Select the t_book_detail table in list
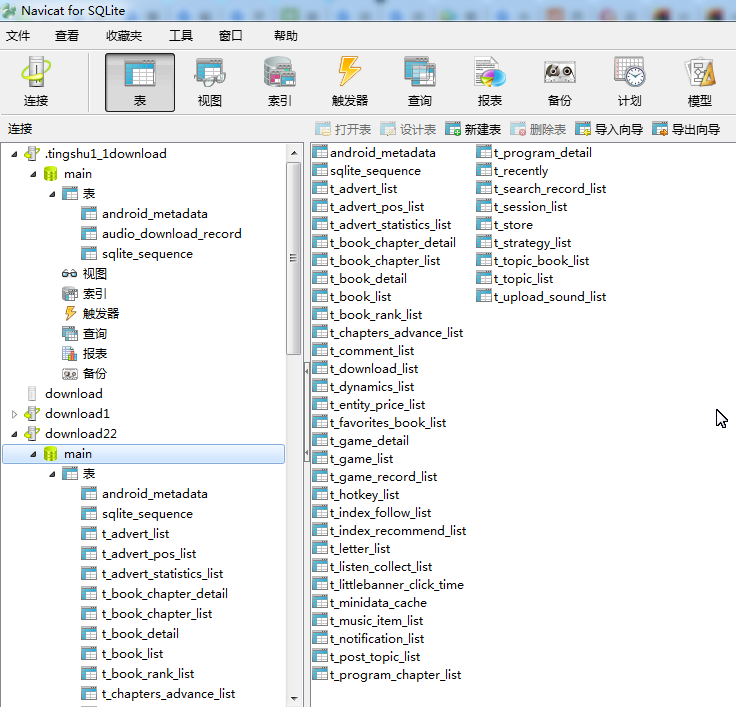736x707 pixels. [x=368, y=279]
